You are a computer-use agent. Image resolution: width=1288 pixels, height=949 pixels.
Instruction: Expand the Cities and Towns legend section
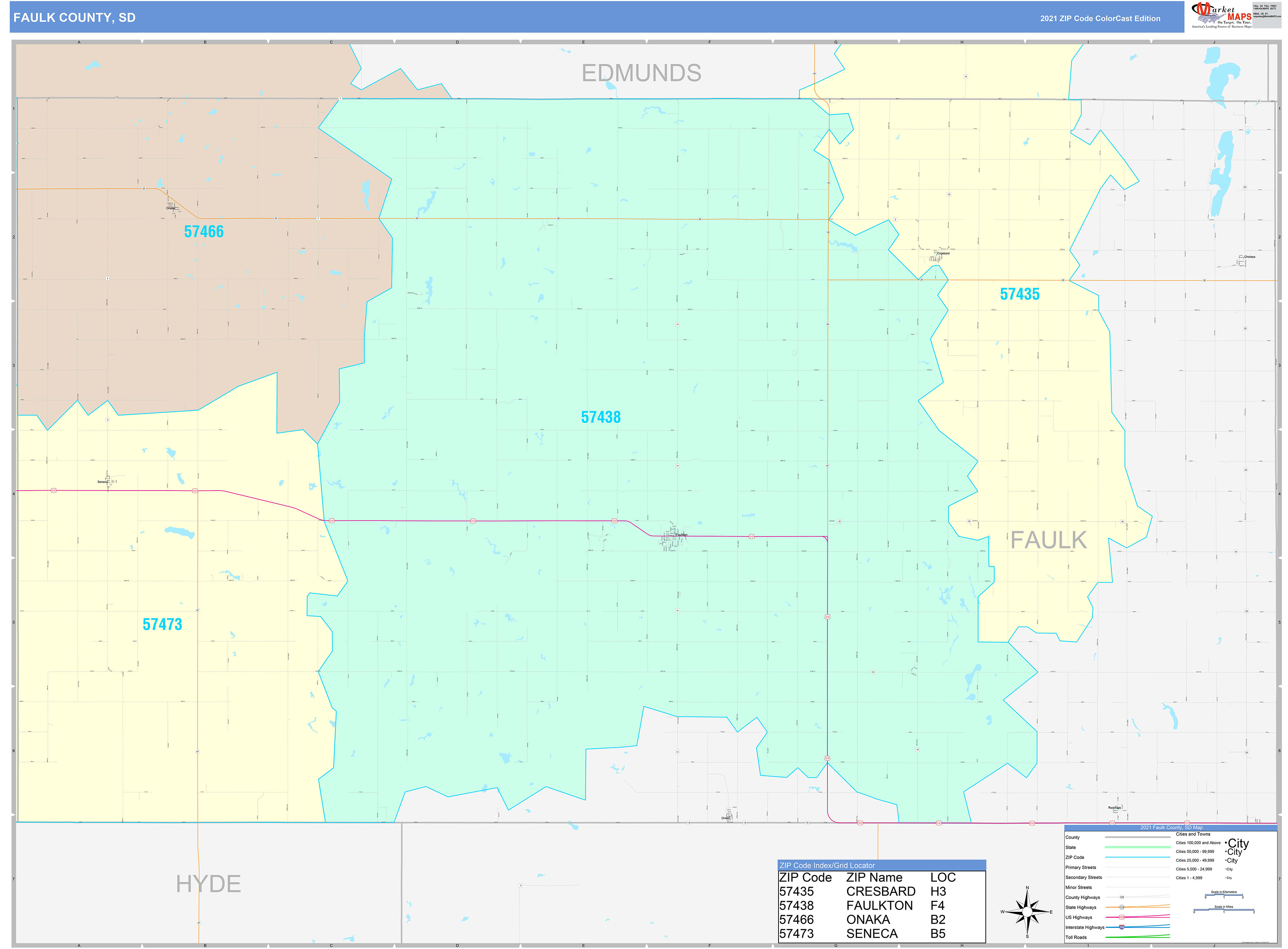[1193, 834]
